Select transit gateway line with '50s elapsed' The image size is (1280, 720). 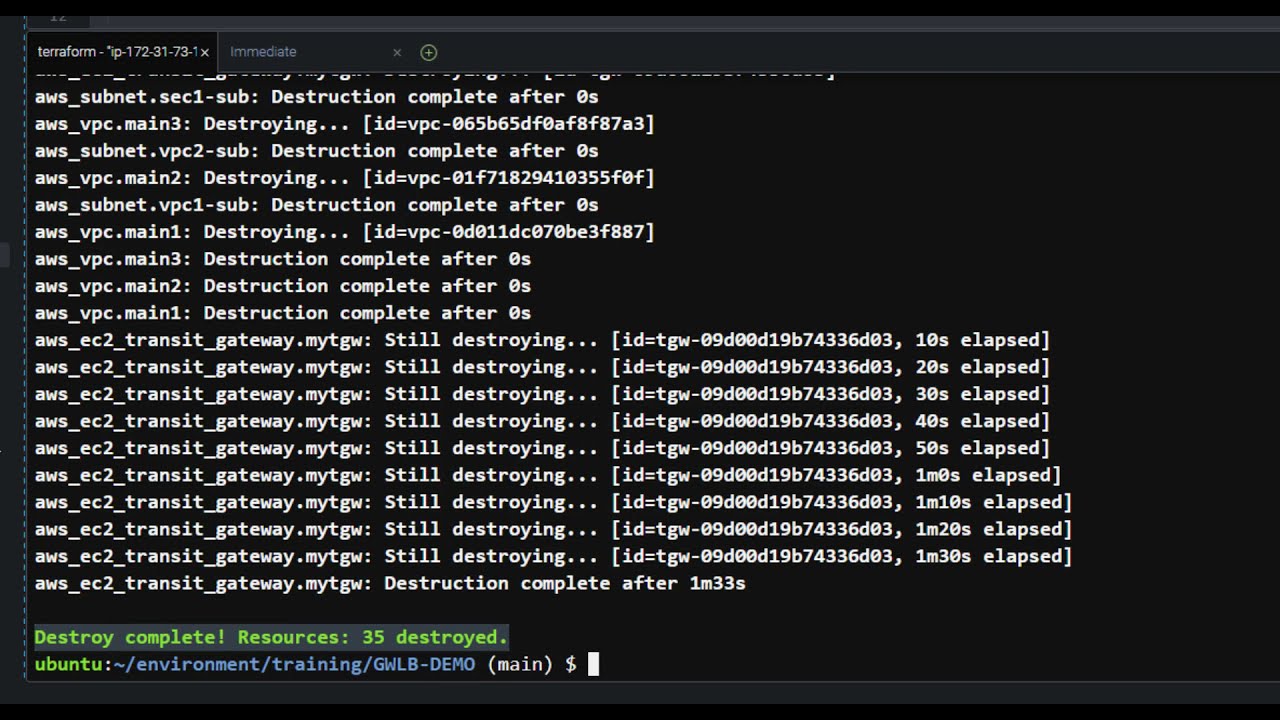tap(543, 448)
